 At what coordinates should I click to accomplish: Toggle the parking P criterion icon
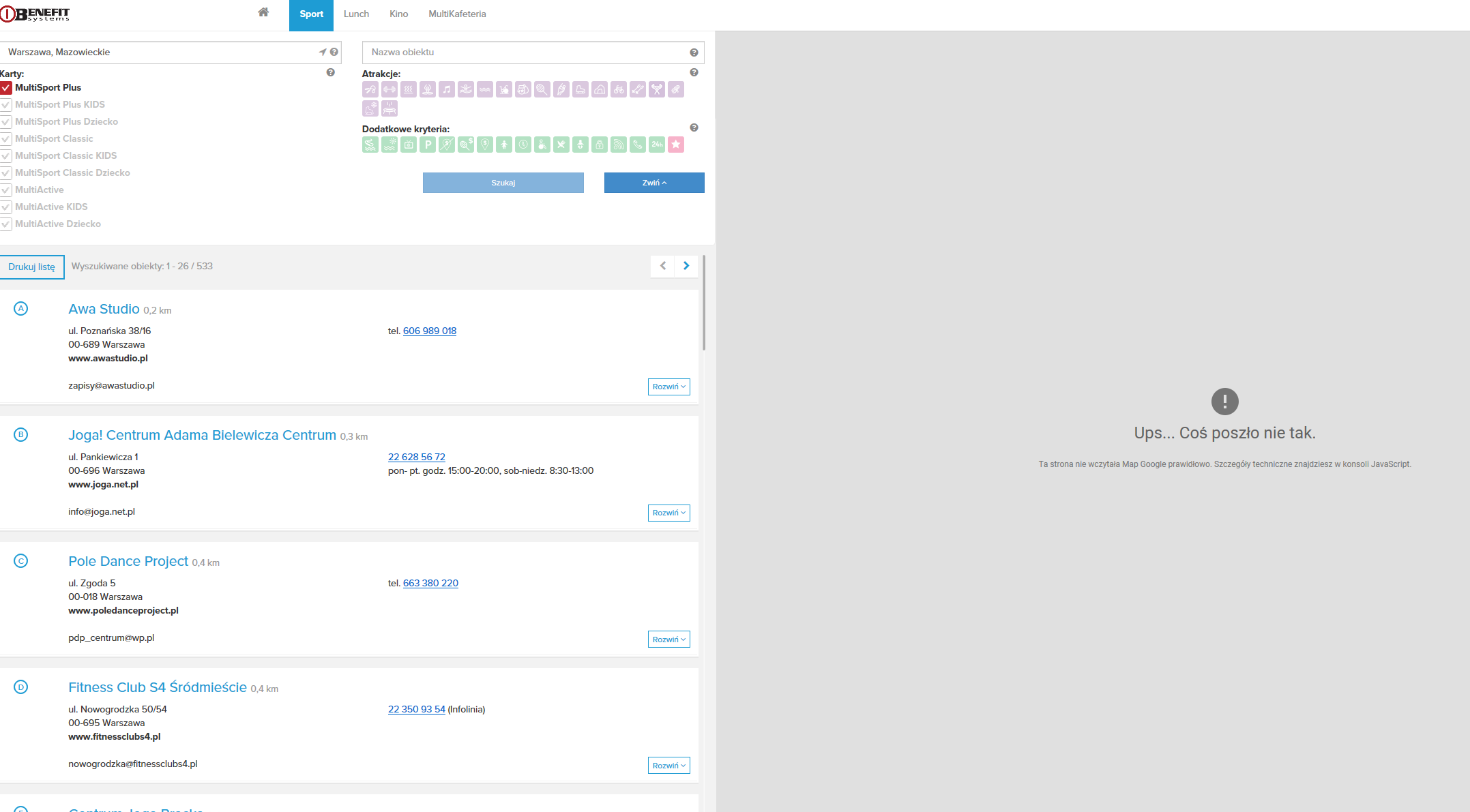[x=428, y=145]
